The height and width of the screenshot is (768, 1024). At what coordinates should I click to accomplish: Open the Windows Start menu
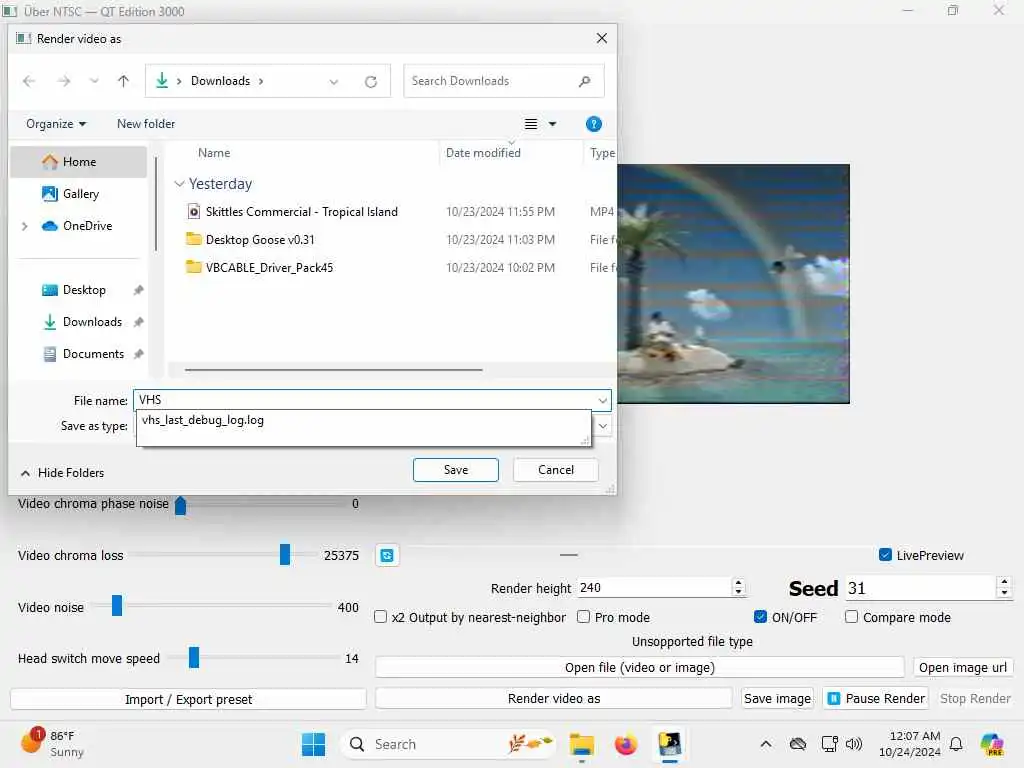click(313, 744)
